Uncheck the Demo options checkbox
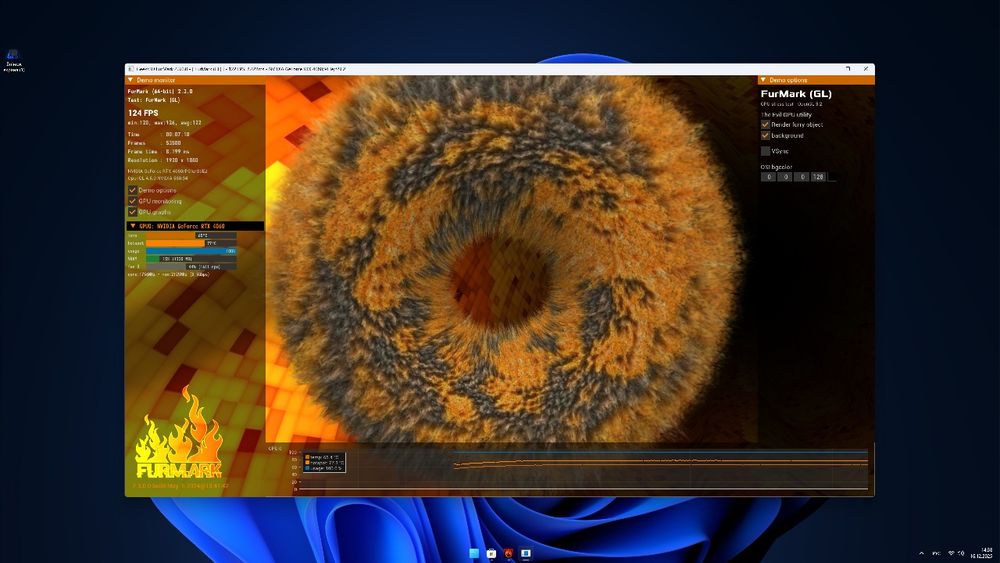The width and height of the screenshot is (1000, 563). click(x=133, y=190)
